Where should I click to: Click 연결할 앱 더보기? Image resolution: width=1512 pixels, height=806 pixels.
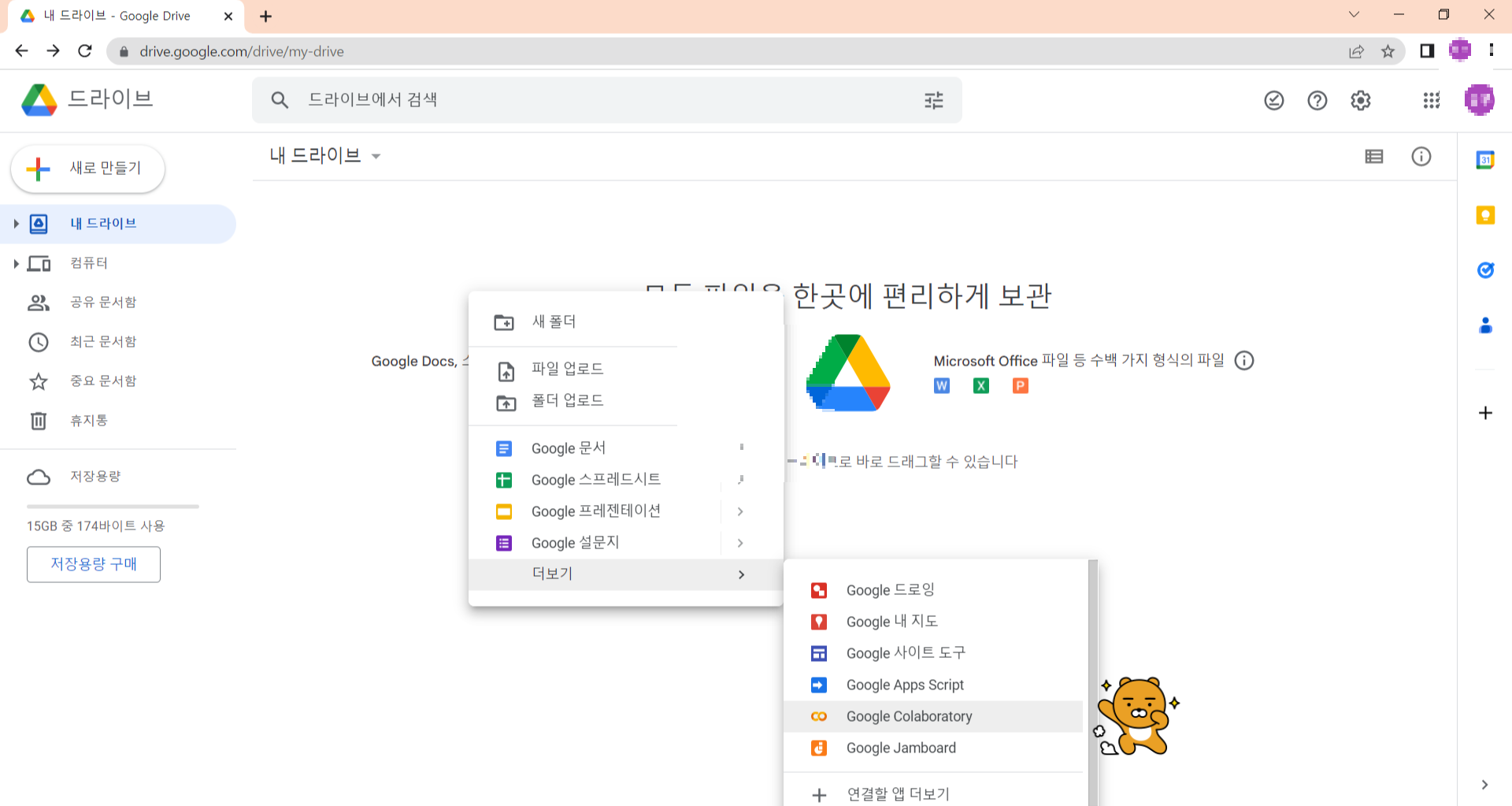[934, 794]
